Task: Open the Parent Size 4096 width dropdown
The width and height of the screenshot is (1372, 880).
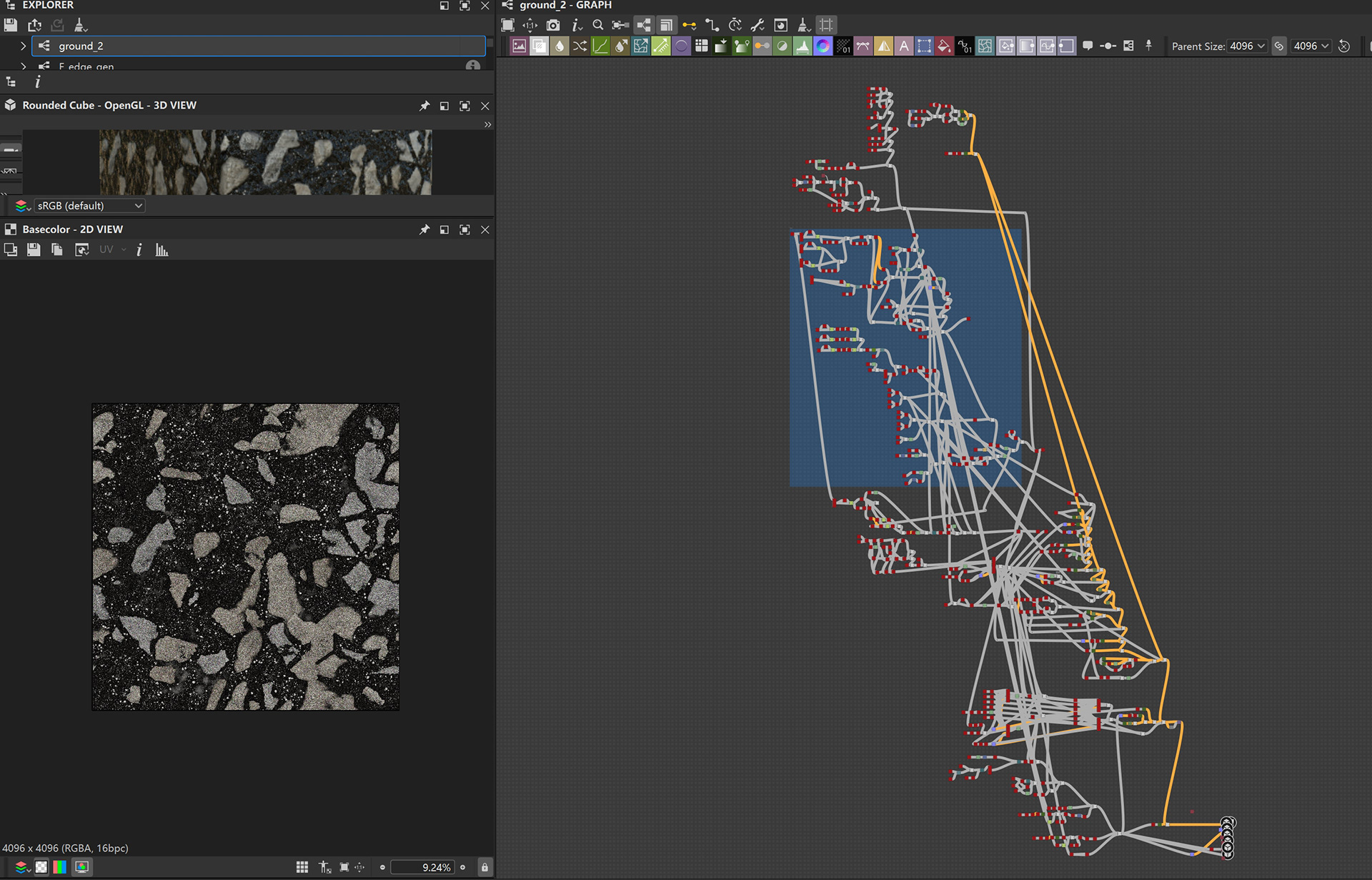Action: [x=1247, y=46]
